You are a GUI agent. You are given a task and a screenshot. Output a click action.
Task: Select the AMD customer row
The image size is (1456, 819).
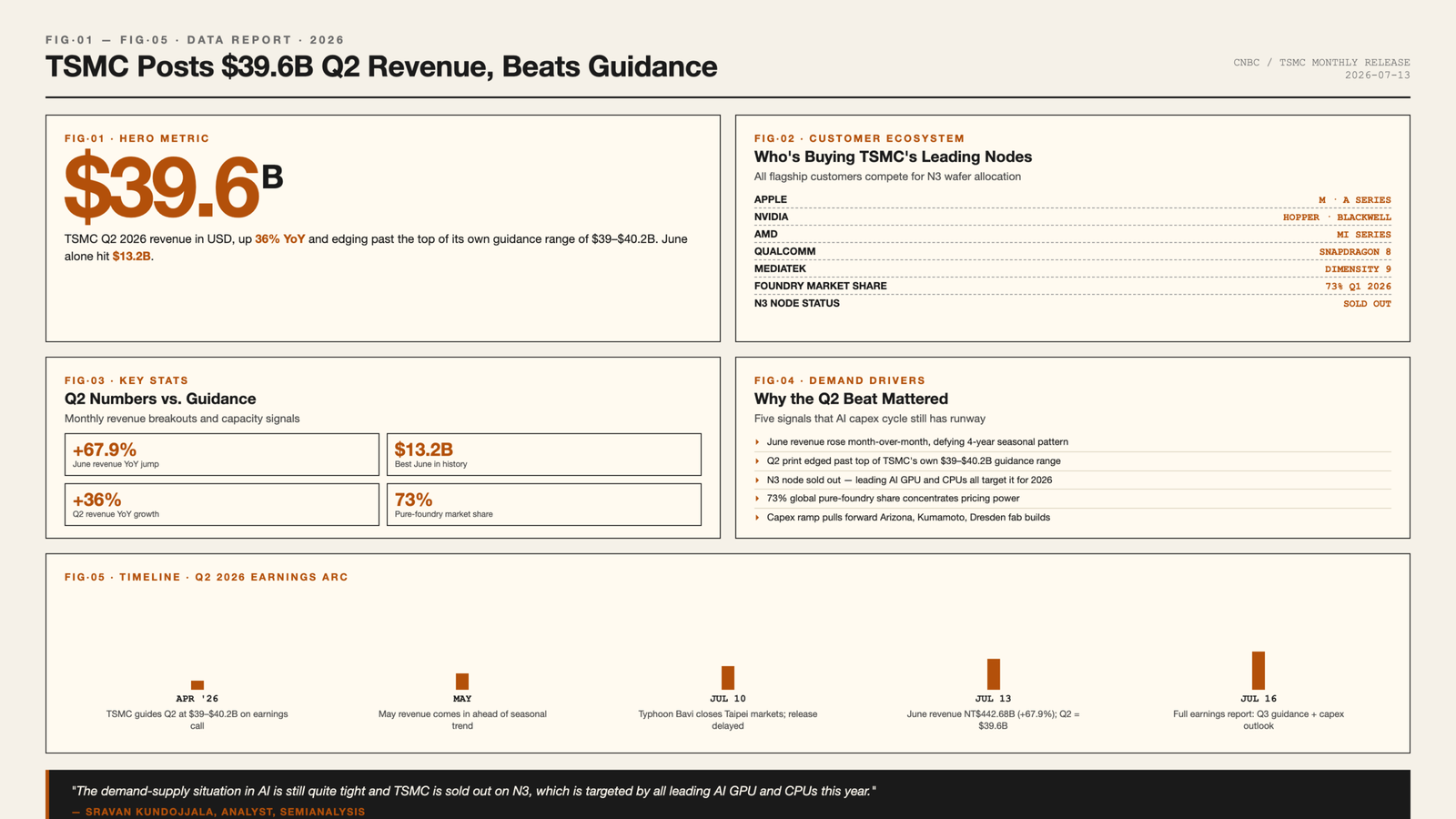click(x=1072, y=234)
